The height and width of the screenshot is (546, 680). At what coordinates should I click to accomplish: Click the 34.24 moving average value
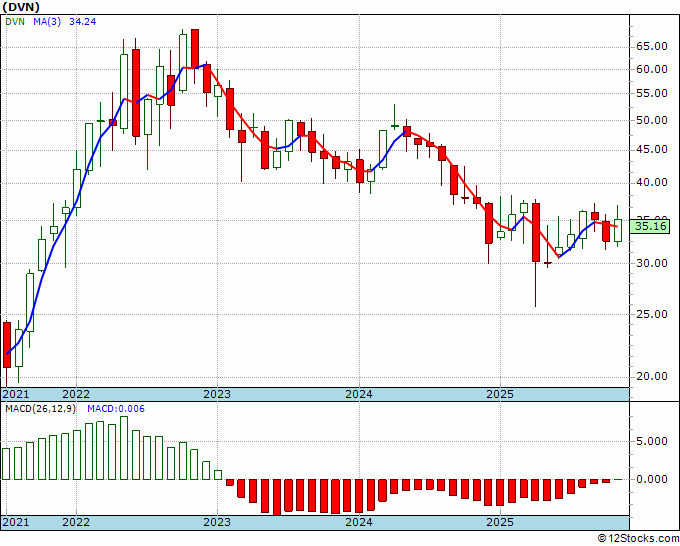(83, 22)
